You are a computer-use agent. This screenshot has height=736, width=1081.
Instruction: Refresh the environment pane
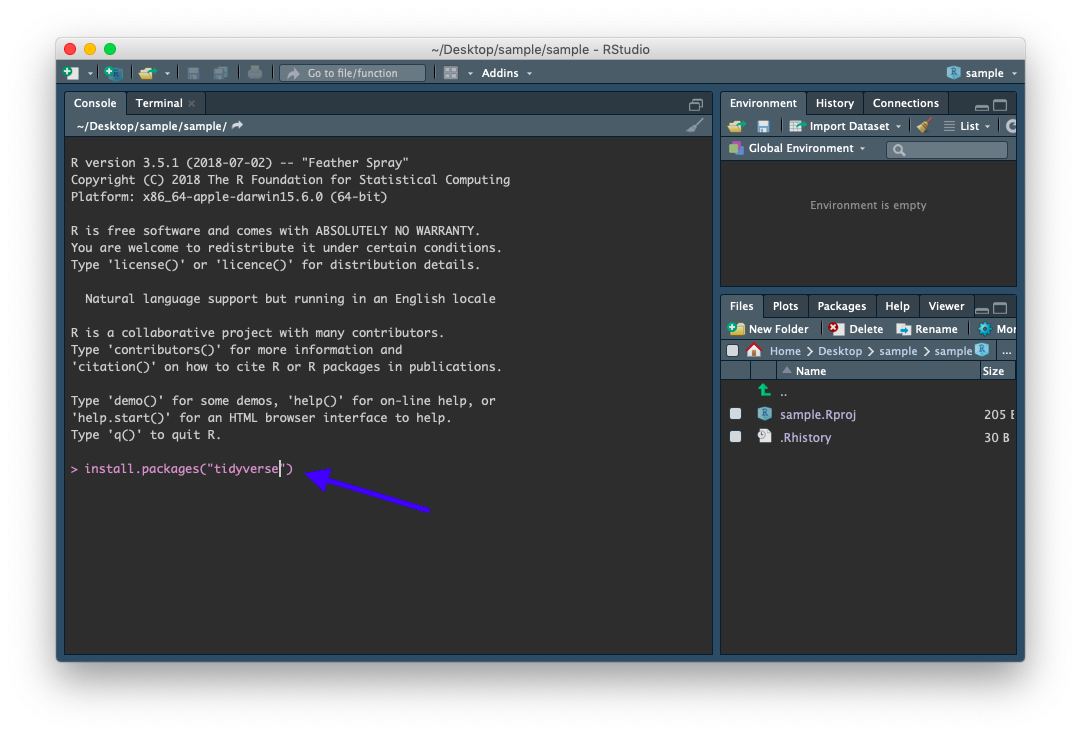click(x=1011, y=126)
